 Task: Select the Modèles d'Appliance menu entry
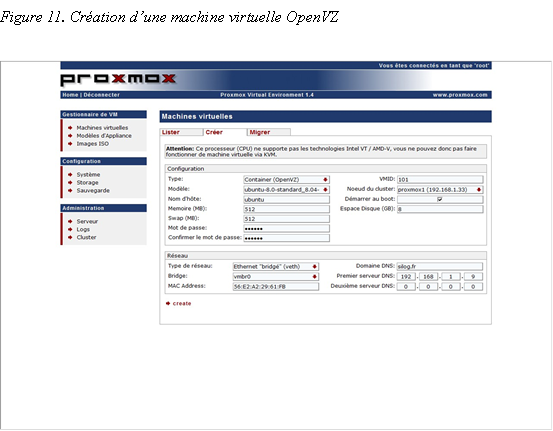coord(104,136)
